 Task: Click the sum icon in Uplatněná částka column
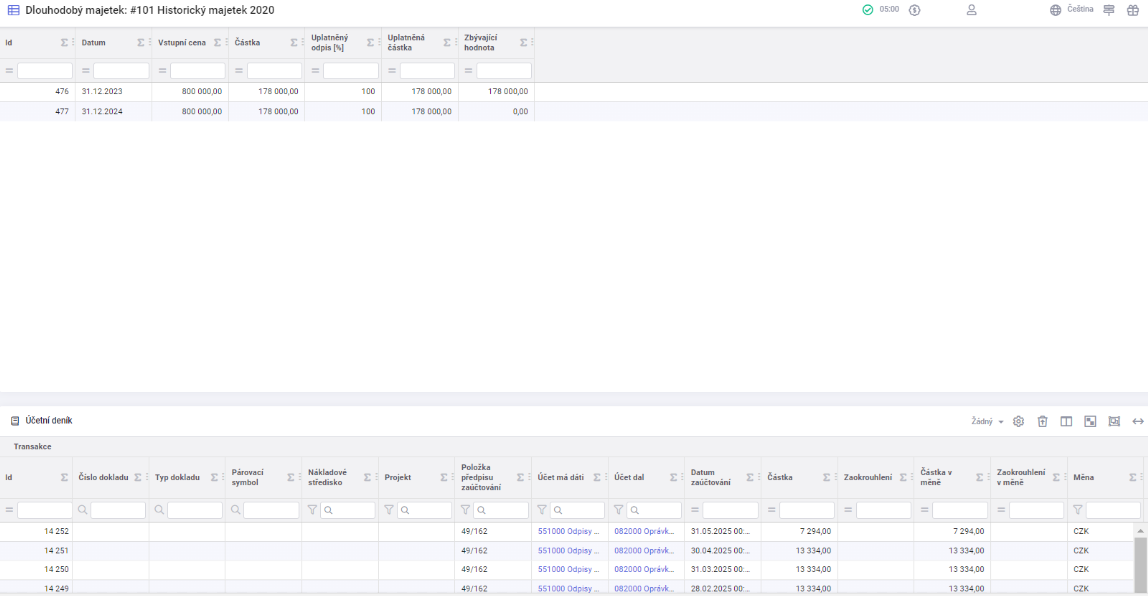click(x=447, y=42)
